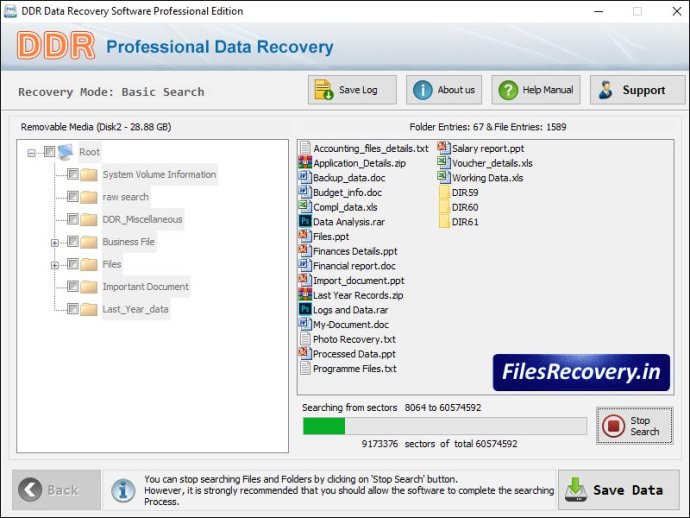The height and width of the screenshot is (518, 690).
Task: Select Financial report.doc file name
Action: pos(354,266)
